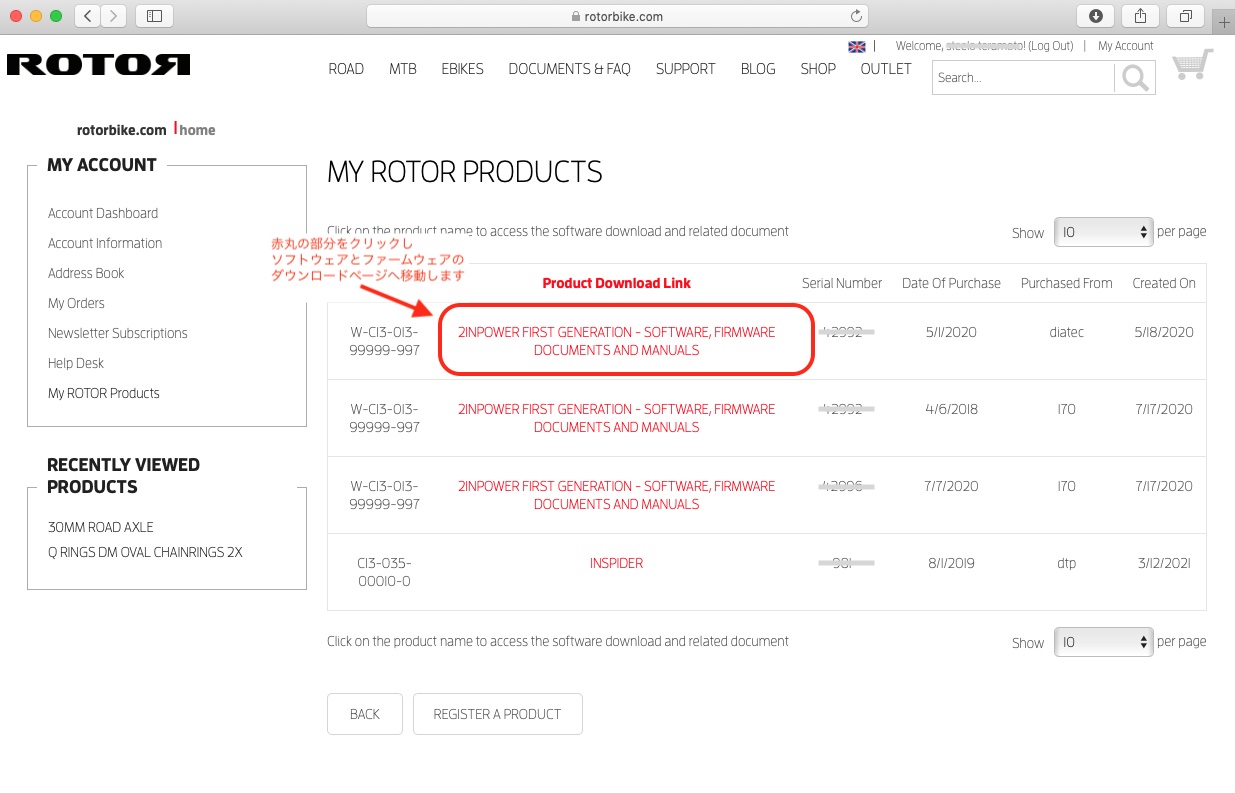Image resolution: width=1235 pixels, height=793 pixels.
Task: Click the shopping cart icon
Action: click(1191, 66)
